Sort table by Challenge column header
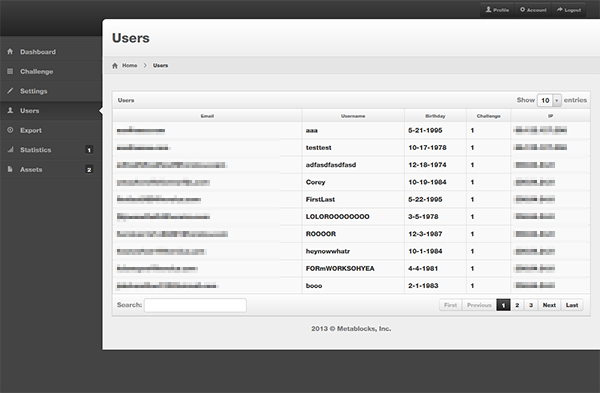This screenshot has height=393, width=600. click(x=488, y=116)
